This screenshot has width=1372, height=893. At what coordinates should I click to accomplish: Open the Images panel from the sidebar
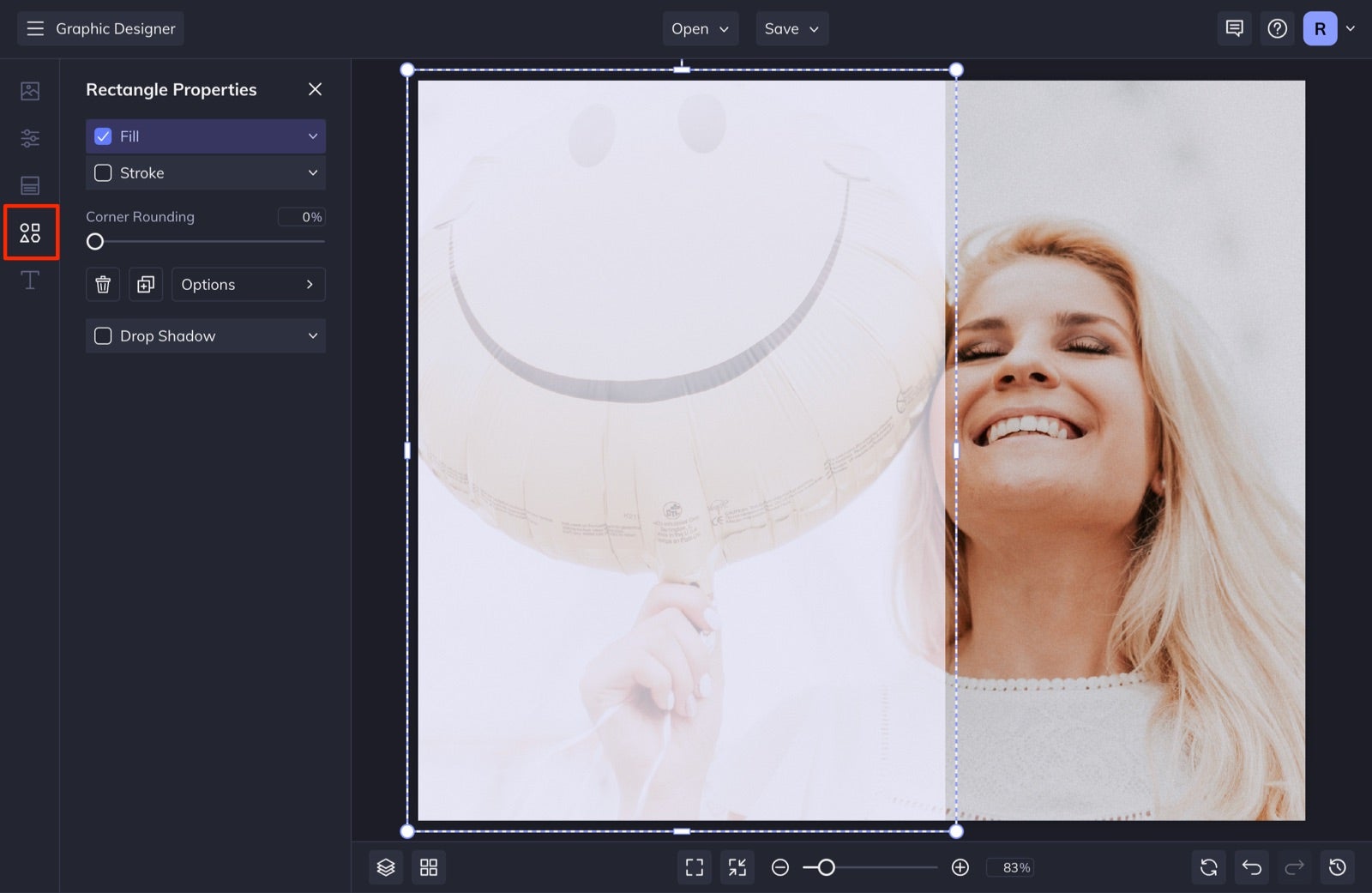coord(31,90)
